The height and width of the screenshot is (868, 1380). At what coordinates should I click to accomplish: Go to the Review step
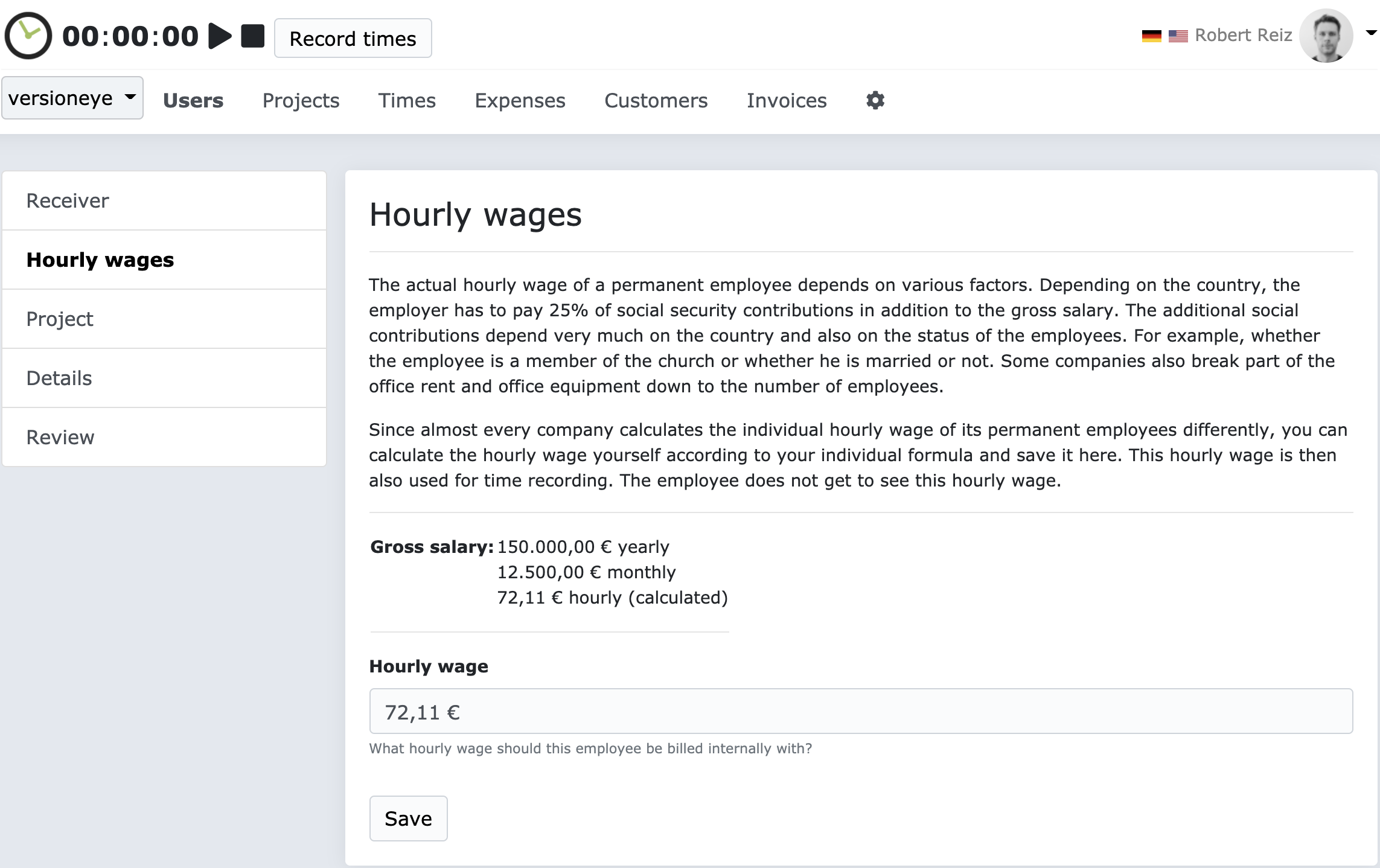pyautogui.click(x=60, y=436)
